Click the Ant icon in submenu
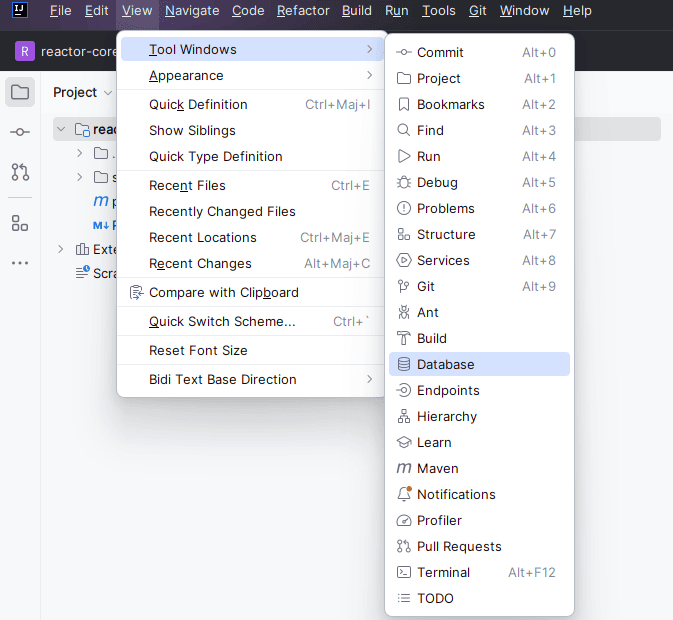673x620 pixels. click(403, 312)
